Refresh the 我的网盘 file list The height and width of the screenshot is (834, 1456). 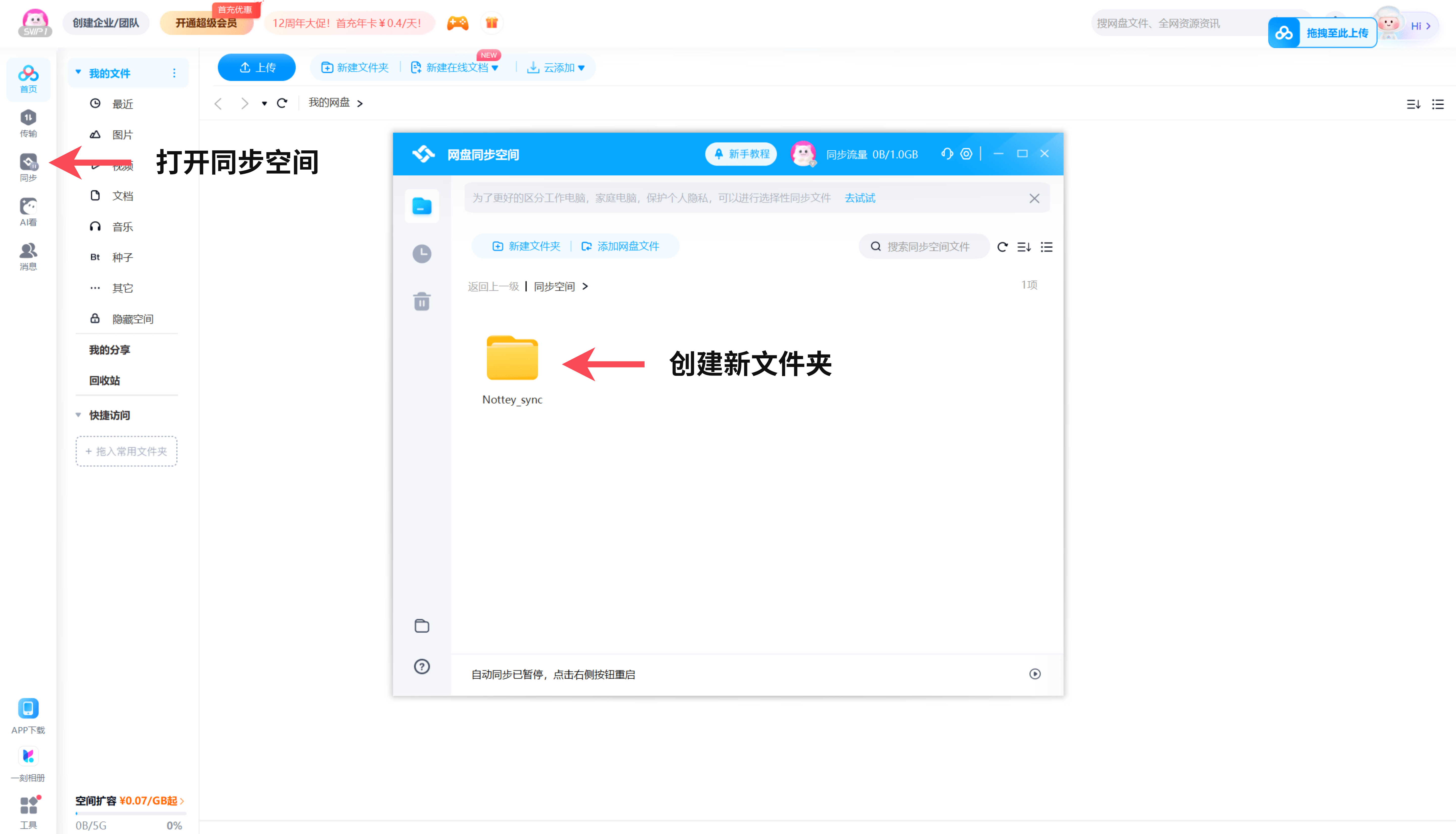282,103
